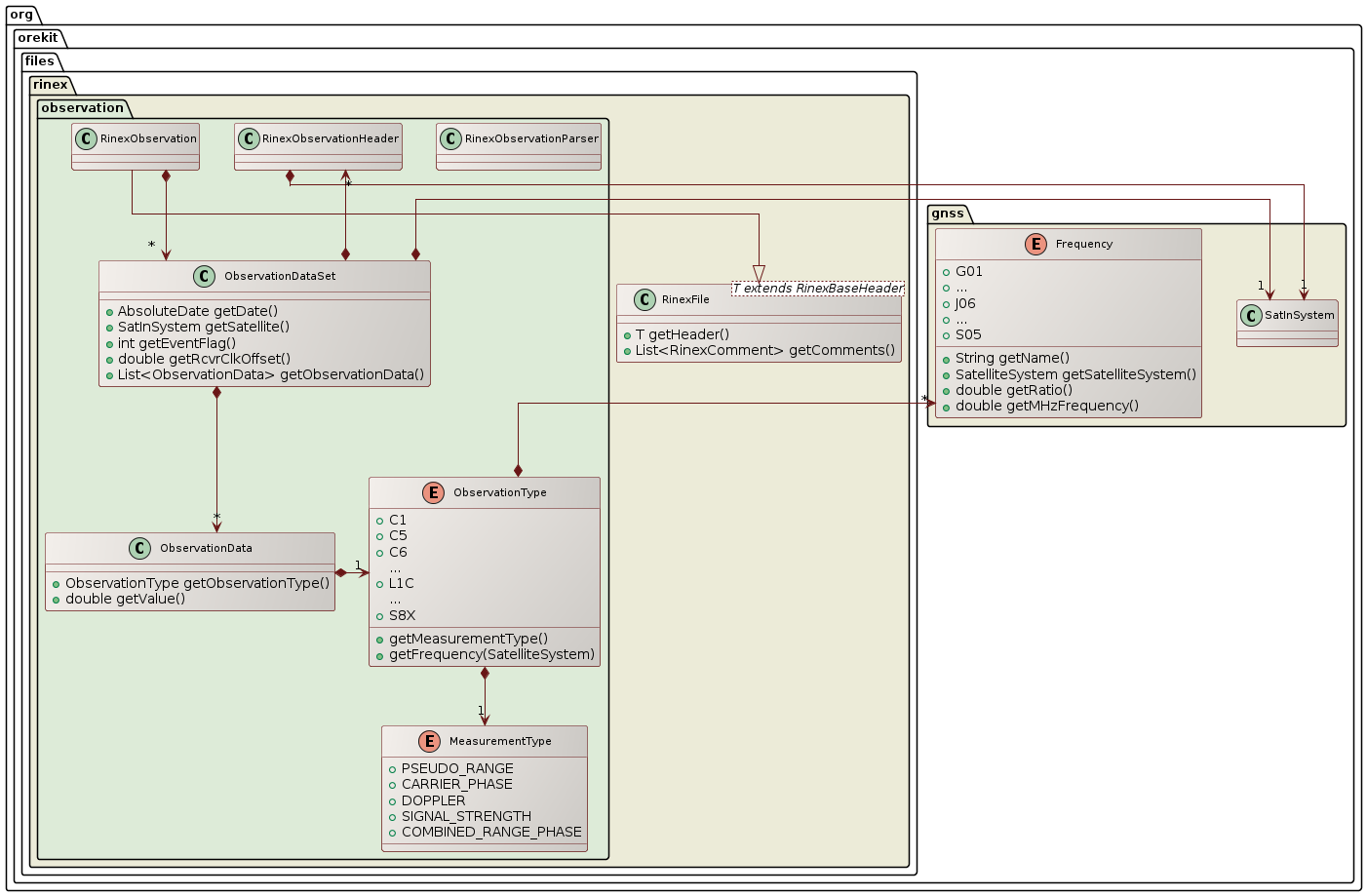Click the ObservationDataSet class icon
The width and height of the screenshot is (1367, 896).
click(x=205, y=277)
